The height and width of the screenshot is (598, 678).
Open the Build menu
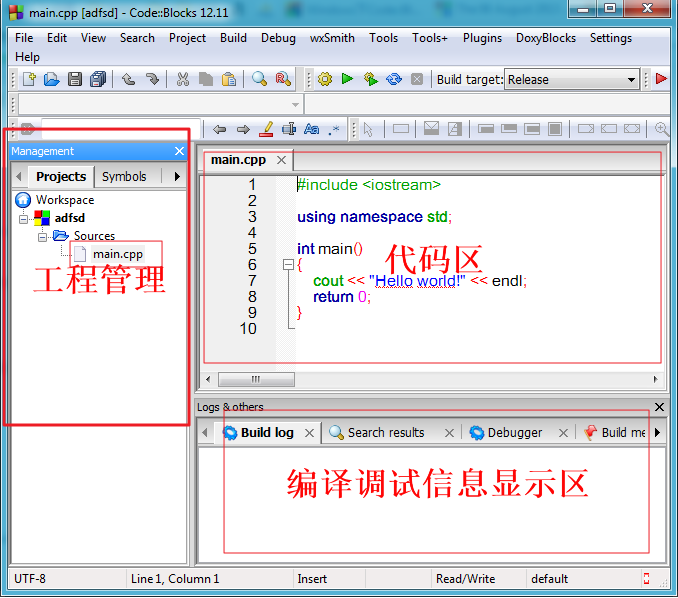click(233, 38)
